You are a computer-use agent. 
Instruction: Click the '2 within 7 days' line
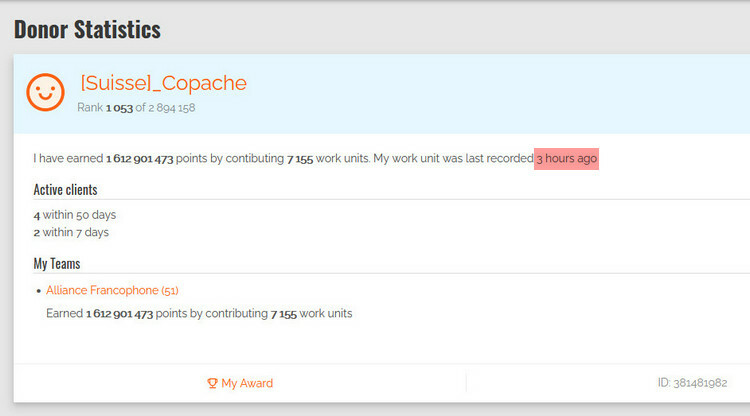pos(71,232)
